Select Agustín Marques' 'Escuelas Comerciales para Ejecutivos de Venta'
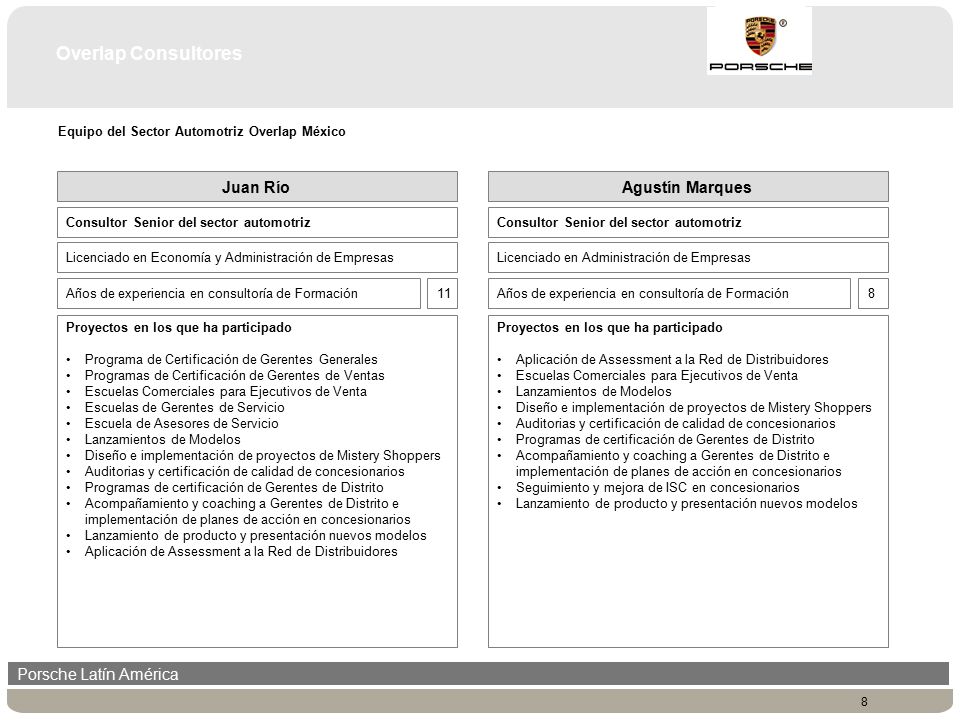Viewport: 960px width, 720px height. [x=656, y=375]
